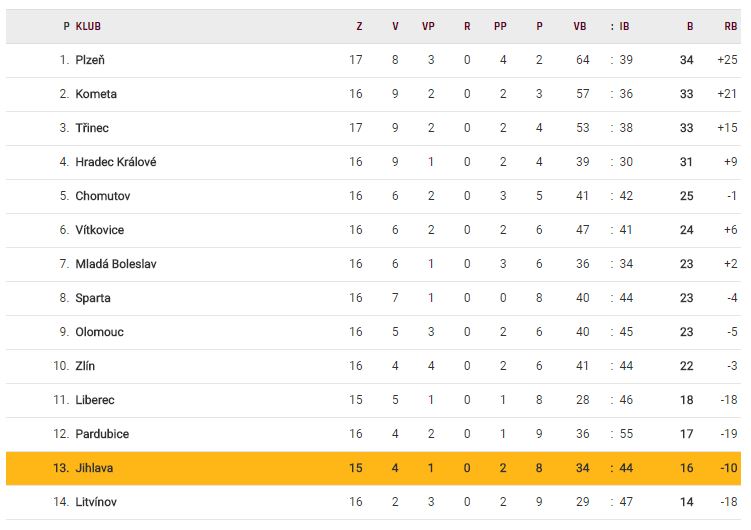Click the VB column header

click(x=580, y=26)
